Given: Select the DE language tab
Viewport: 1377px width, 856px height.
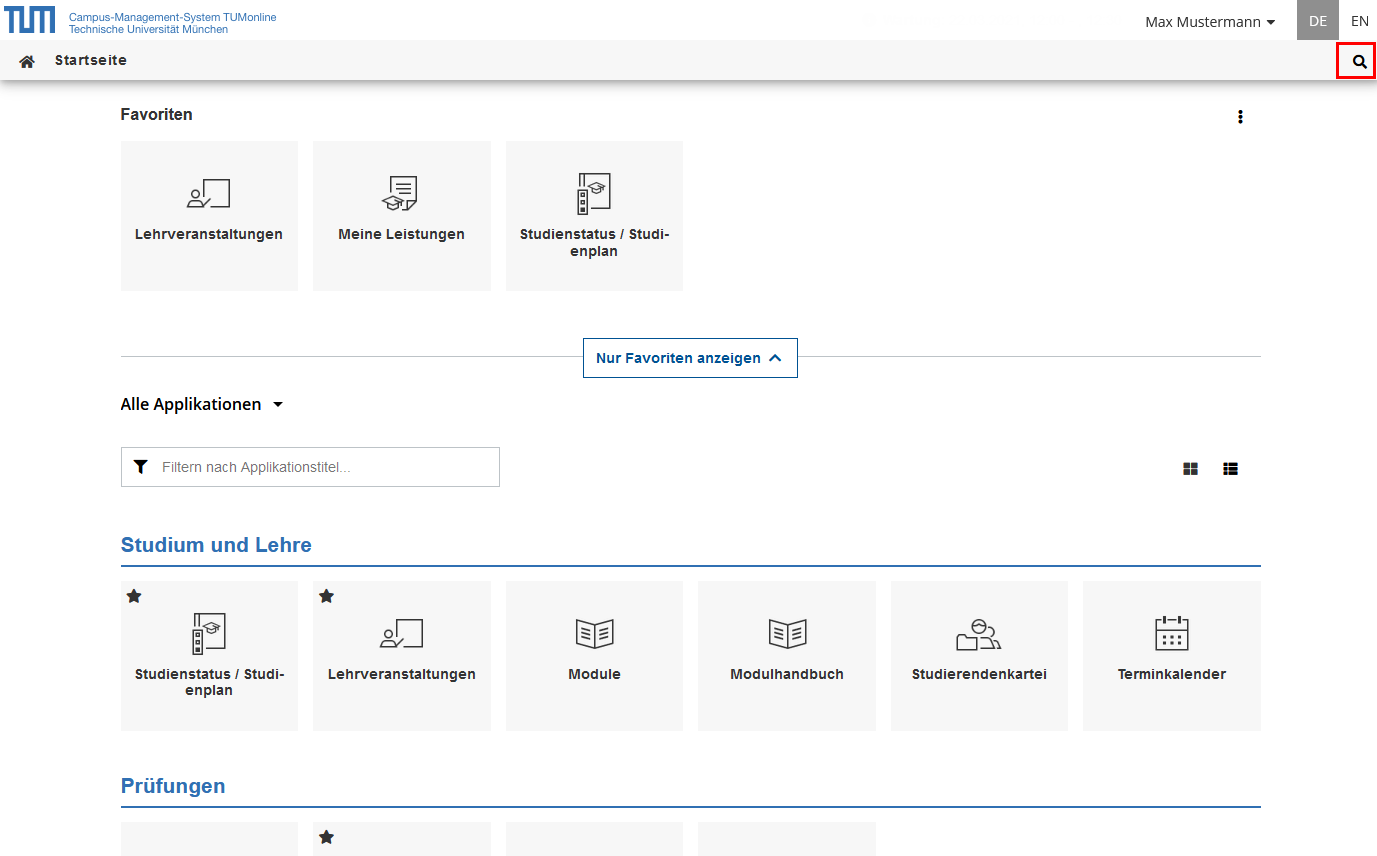Looking at the screenshot, I should (1317, 21).
